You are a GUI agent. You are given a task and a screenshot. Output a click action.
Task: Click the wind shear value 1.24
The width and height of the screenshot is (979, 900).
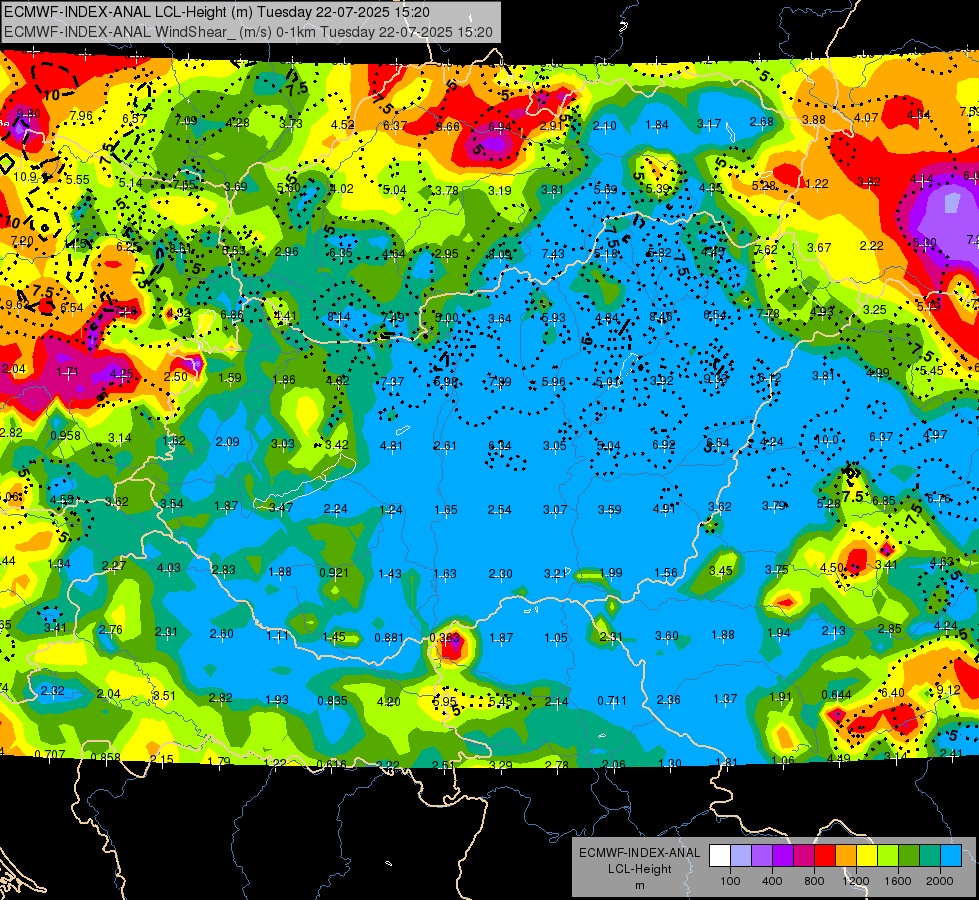coord(390,510)
